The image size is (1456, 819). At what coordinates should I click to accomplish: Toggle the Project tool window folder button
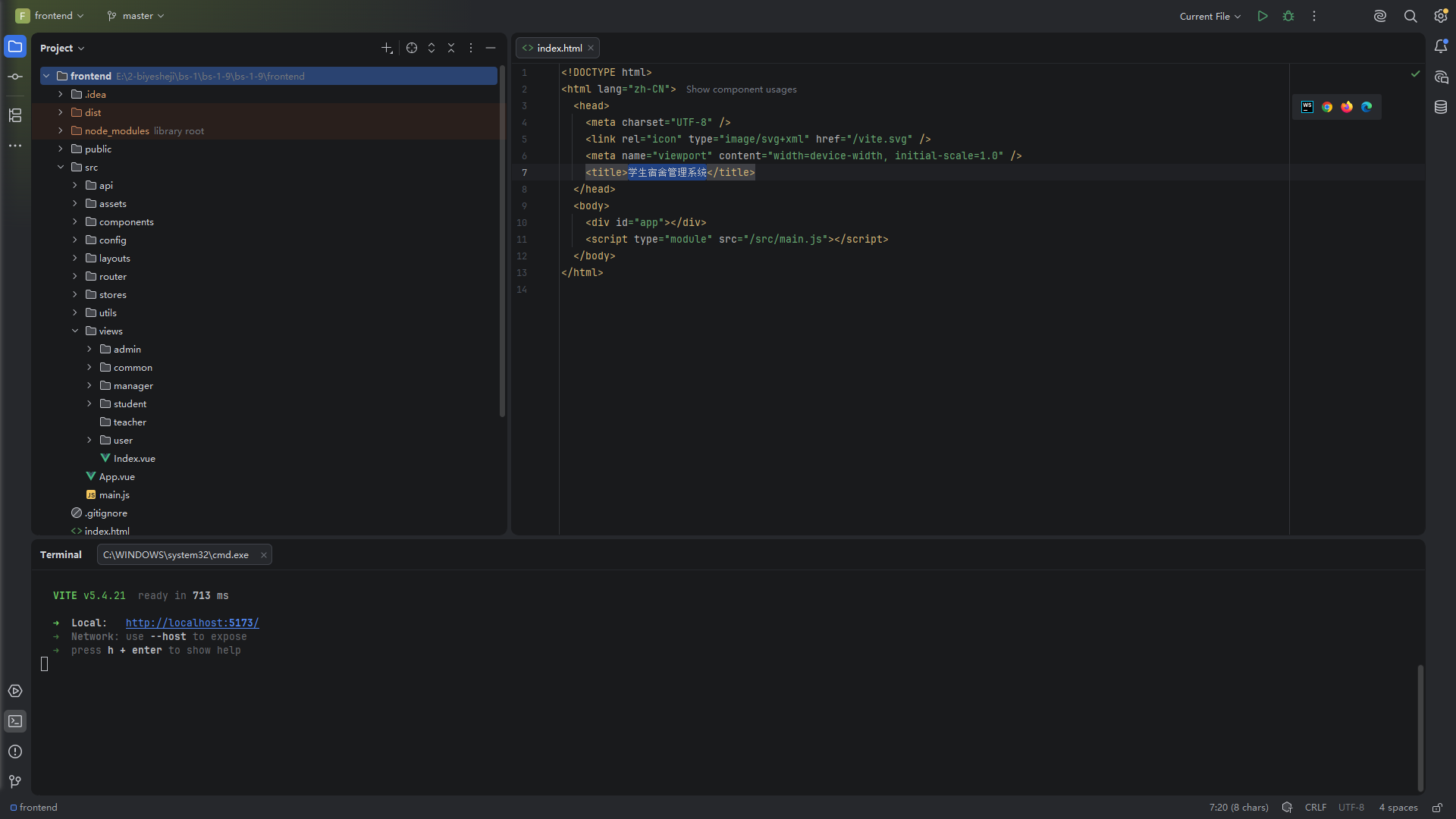click(x=15, y=46)
